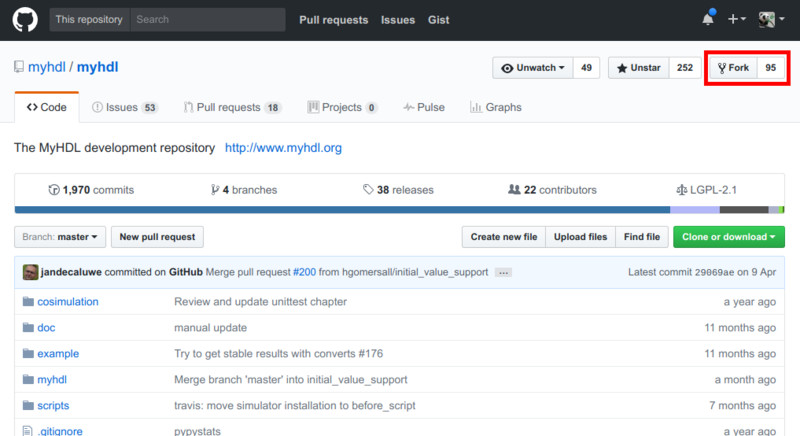Viewport: 800px width, 436px height.
Task: Open the plus create-new menu
Action: 736,19
